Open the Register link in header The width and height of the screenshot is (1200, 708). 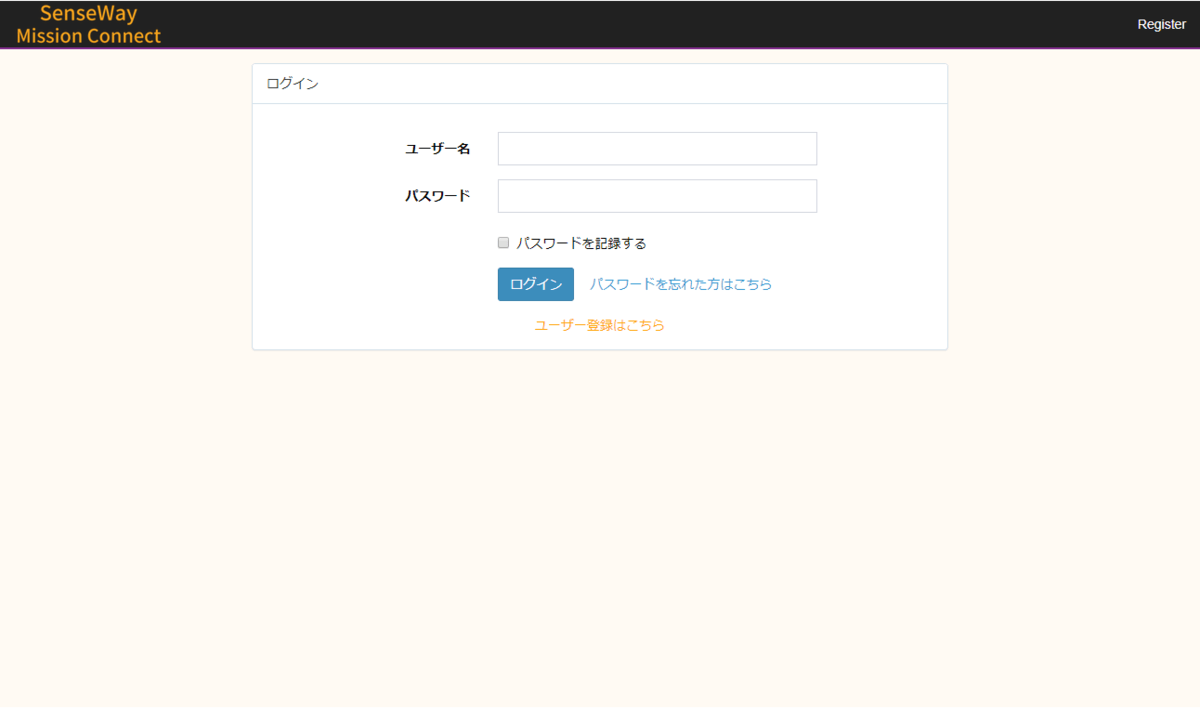coord(1161,24)
